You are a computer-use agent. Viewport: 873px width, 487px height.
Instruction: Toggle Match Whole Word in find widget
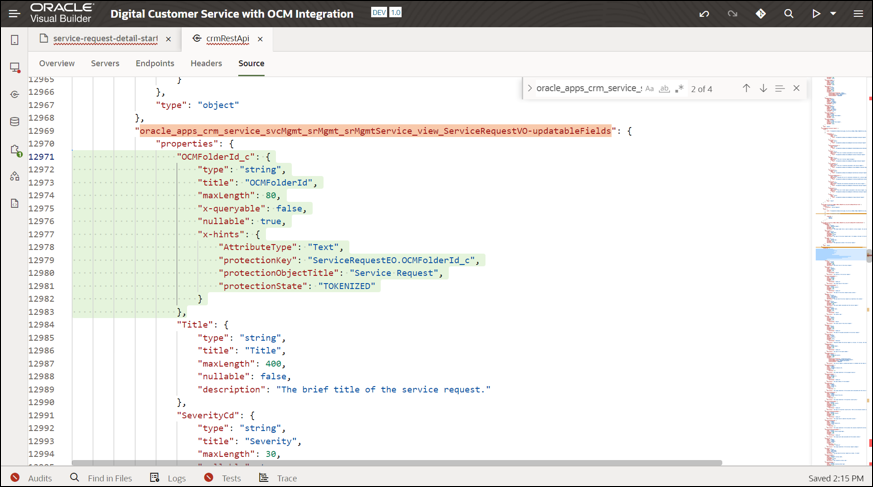click(664, 88)
